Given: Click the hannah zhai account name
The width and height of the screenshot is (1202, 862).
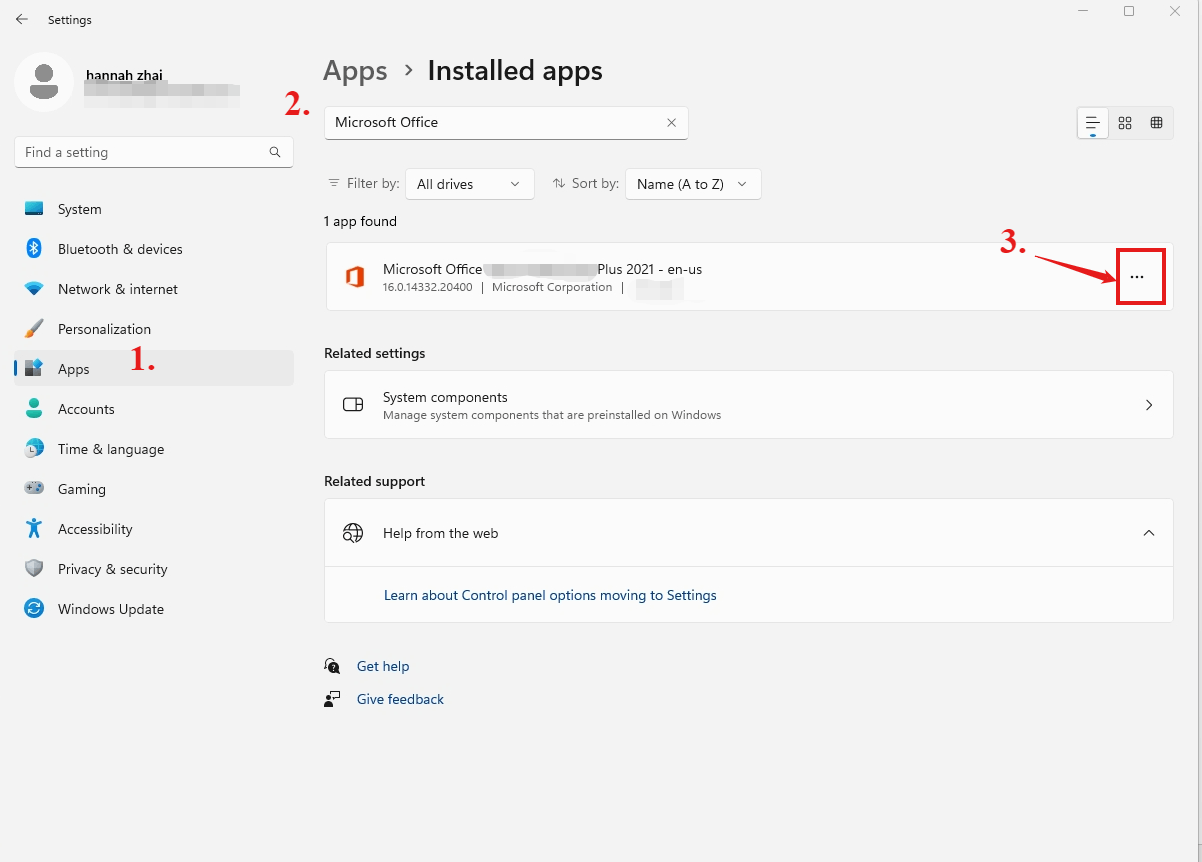Looking at the screenshot, I should coord(124,75).
